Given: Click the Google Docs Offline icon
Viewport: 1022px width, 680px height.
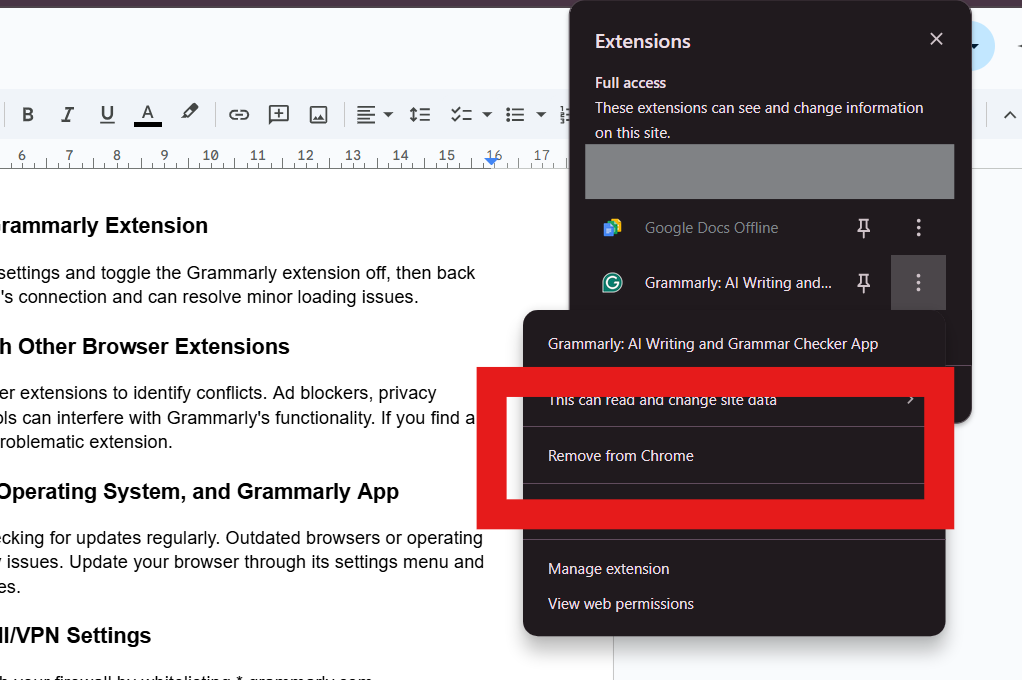Looking at the screenshot, I should click(x=612, y=228).
